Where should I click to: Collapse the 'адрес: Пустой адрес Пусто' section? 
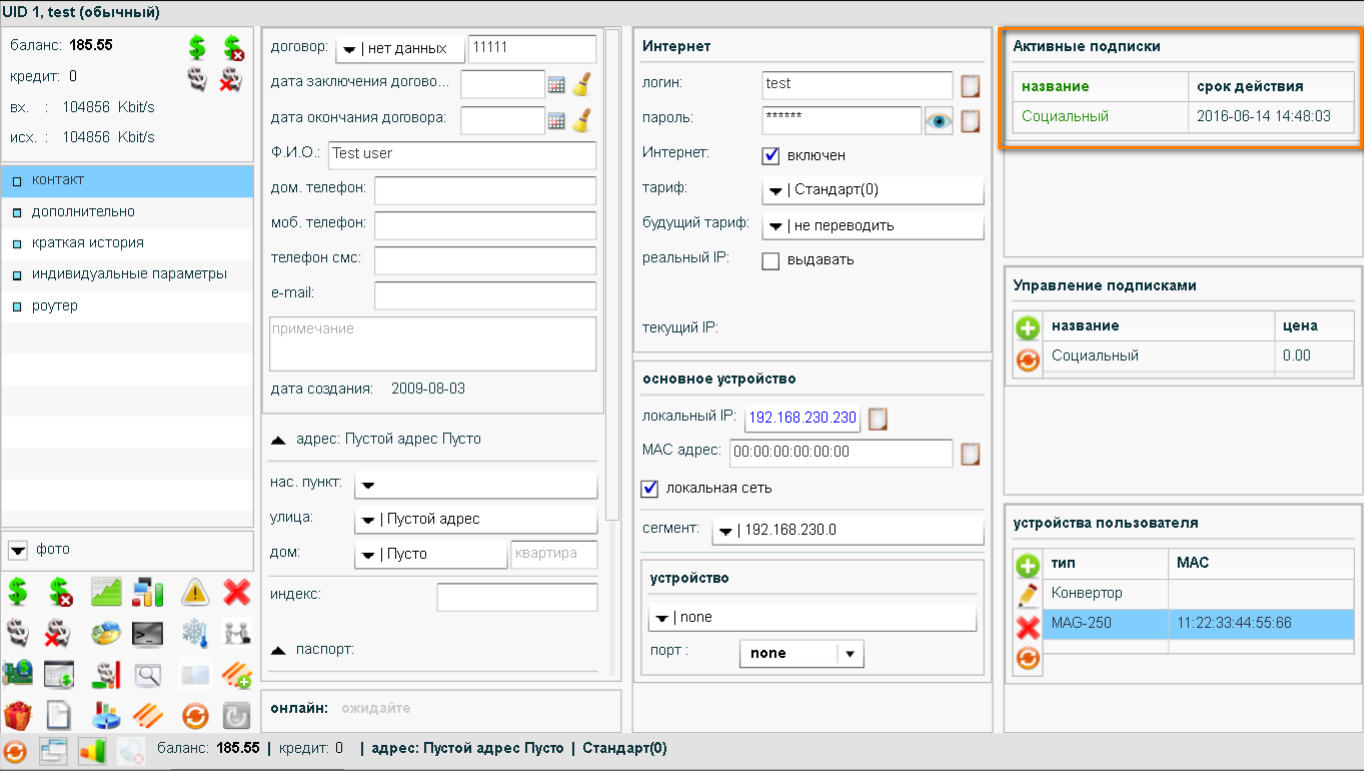279,439
